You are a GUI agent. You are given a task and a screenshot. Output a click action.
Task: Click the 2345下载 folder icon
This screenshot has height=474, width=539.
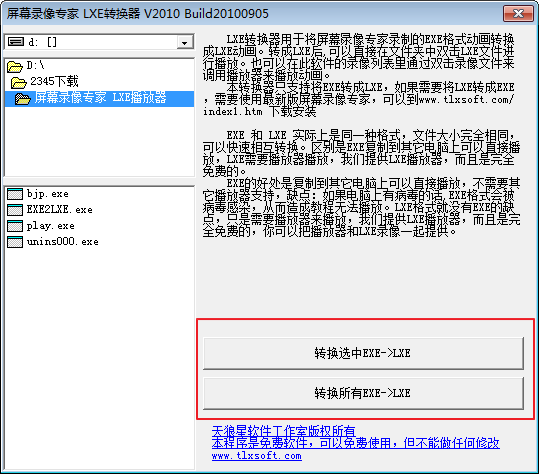coord(19,82)
